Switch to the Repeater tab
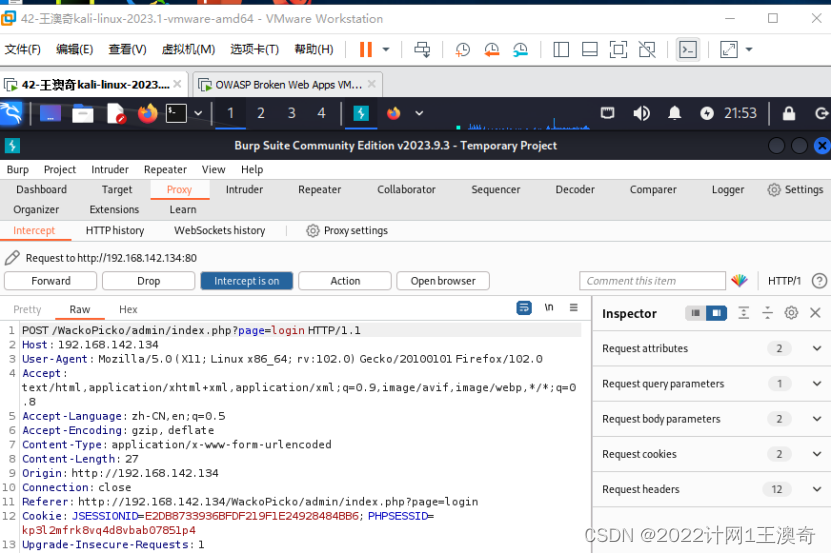 click(319, 190)
